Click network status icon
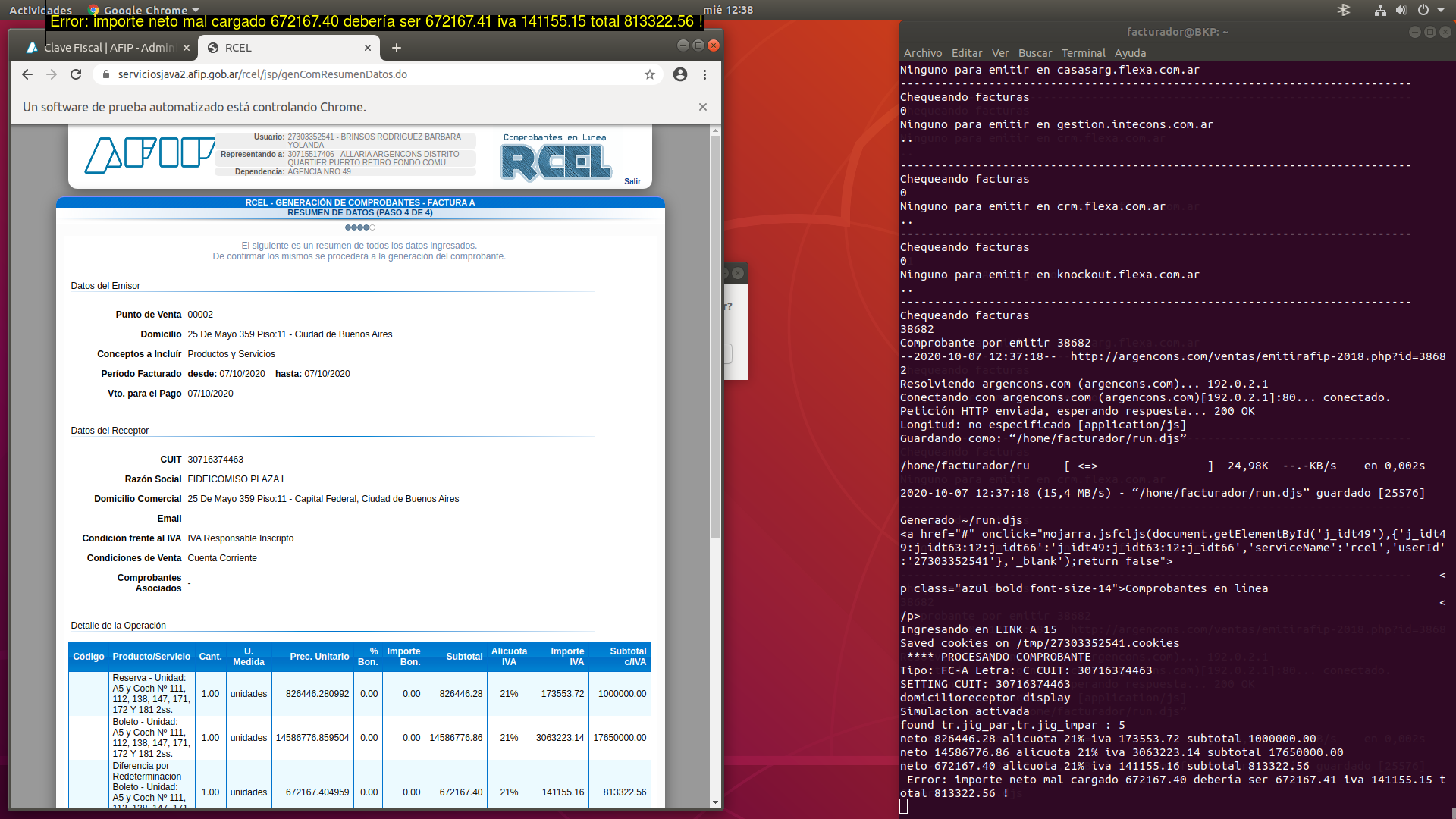The image size is (1456, 819). coord(1380,10)
